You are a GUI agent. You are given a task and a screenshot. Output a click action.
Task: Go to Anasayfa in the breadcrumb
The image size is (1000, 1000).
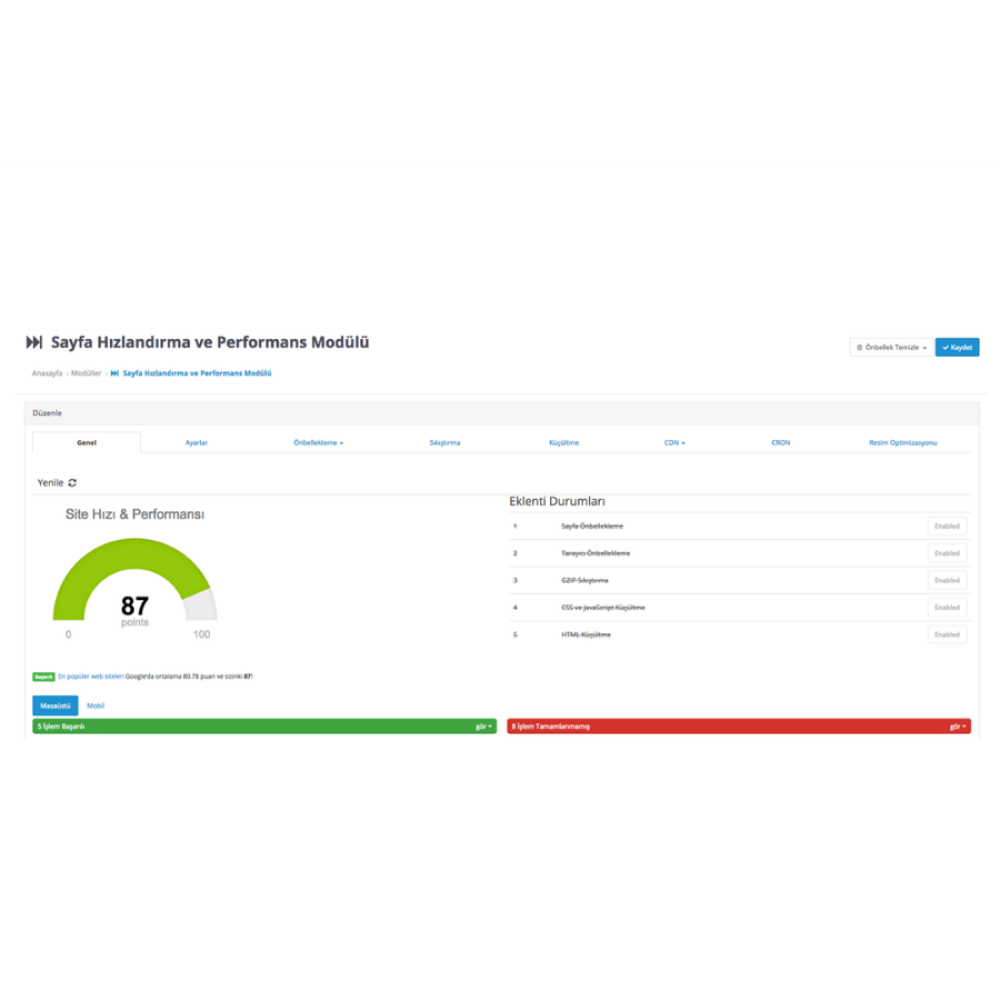tap(47, 373)
